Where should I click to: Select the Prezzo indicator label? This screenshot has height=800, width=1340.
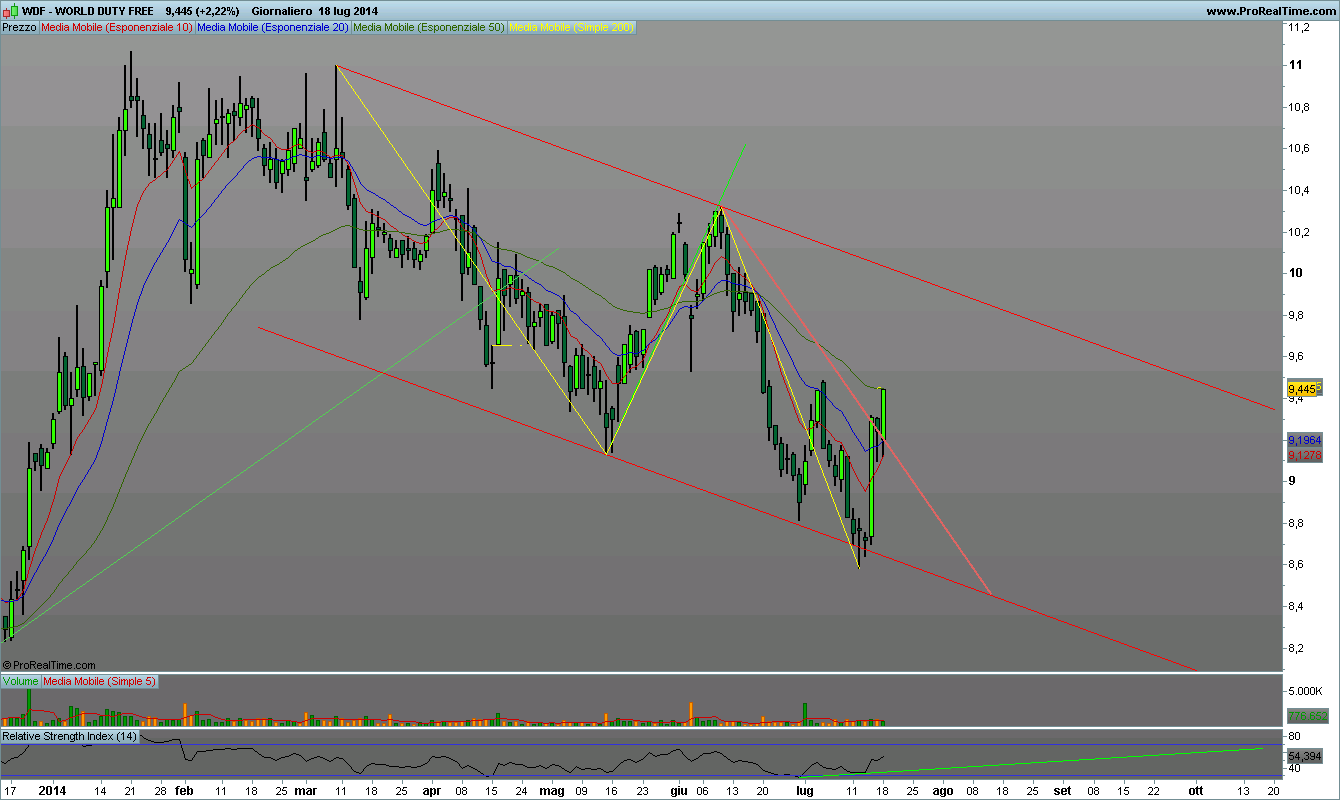(20, 28)
